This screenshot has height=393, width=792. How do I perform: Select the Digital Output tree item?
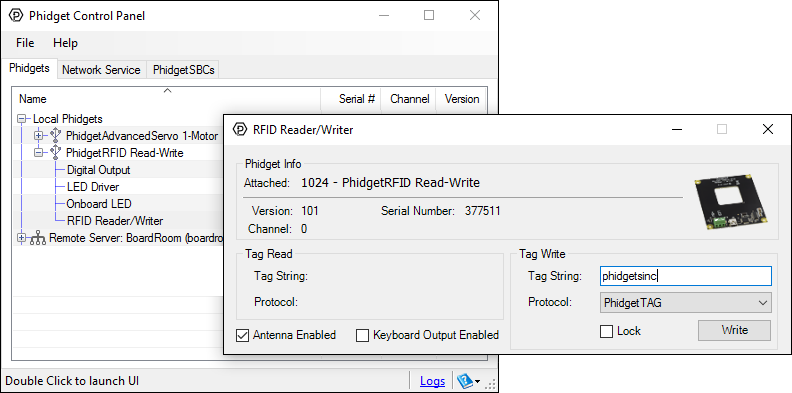(98, 170)
